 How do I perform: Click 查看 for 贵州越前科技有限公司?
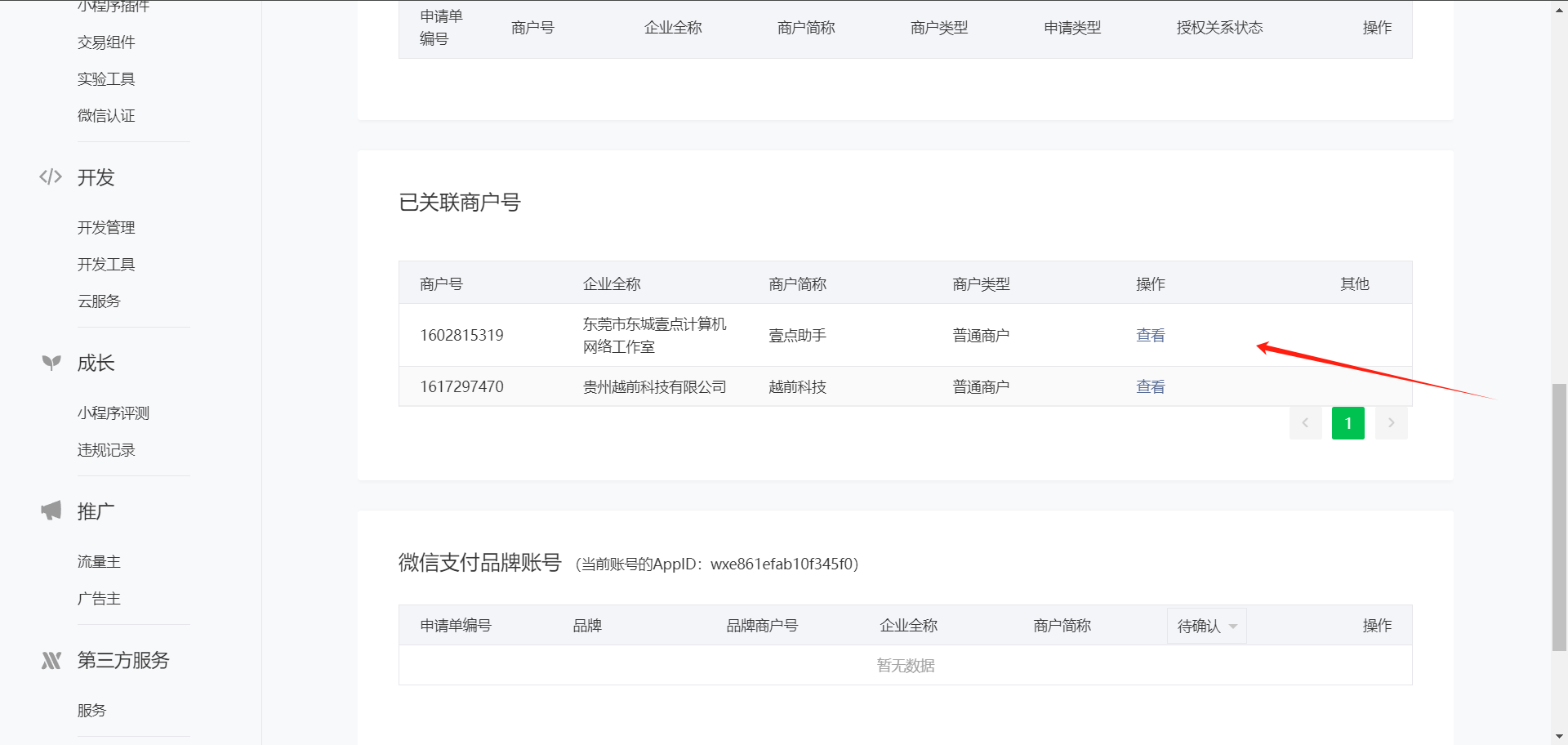click(1150, 386)
